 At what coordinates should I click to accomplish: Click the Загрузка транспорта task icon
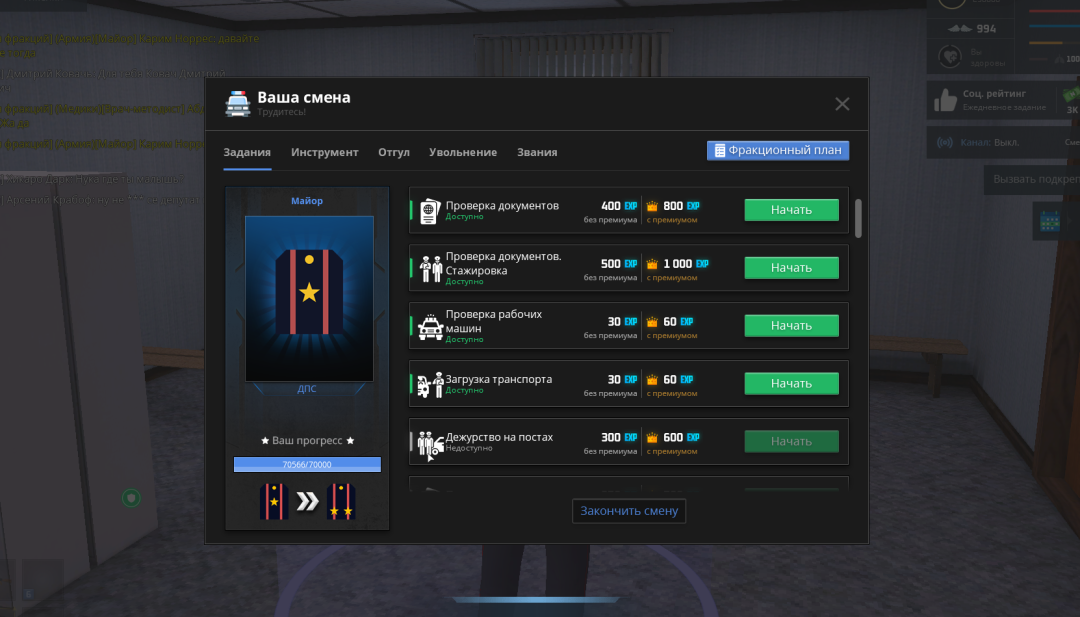430,384
